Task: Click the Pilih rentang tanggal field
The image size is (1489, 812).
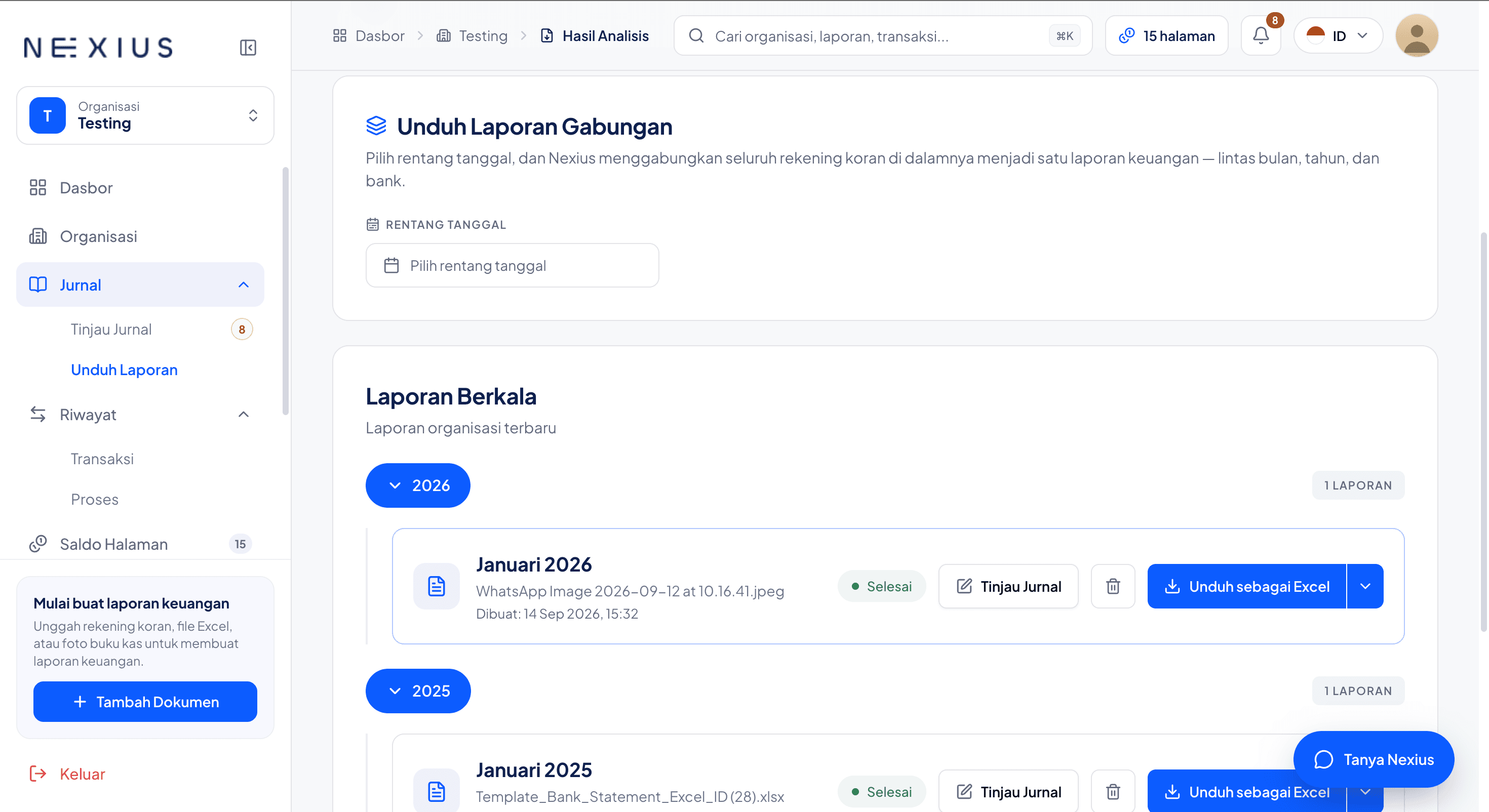Action: pos(512,265)
